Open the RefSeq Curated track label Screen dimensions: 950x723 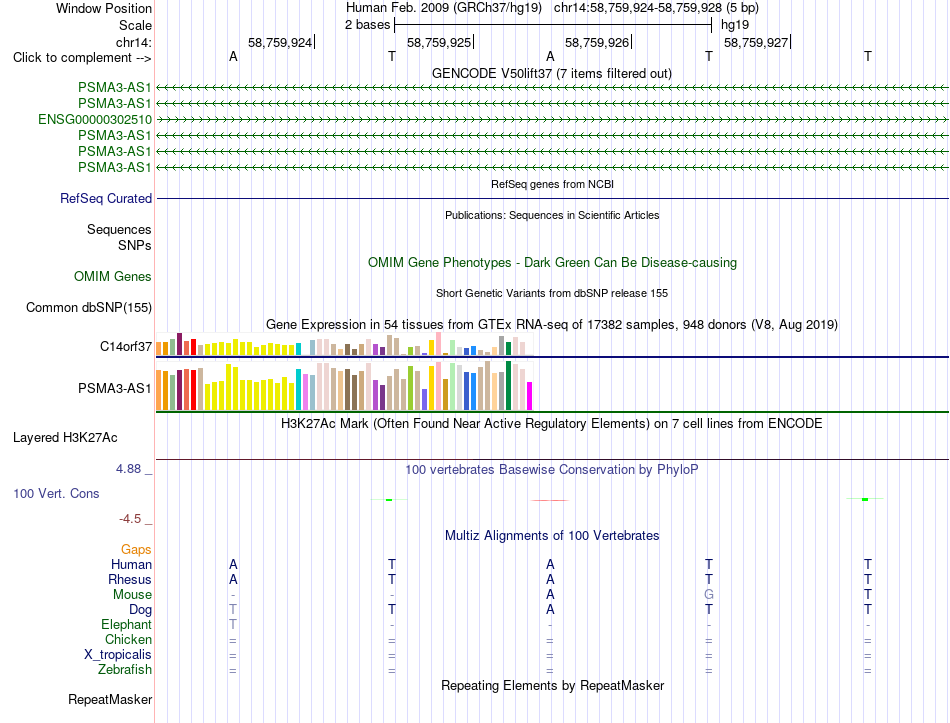[x=106, y=198]
